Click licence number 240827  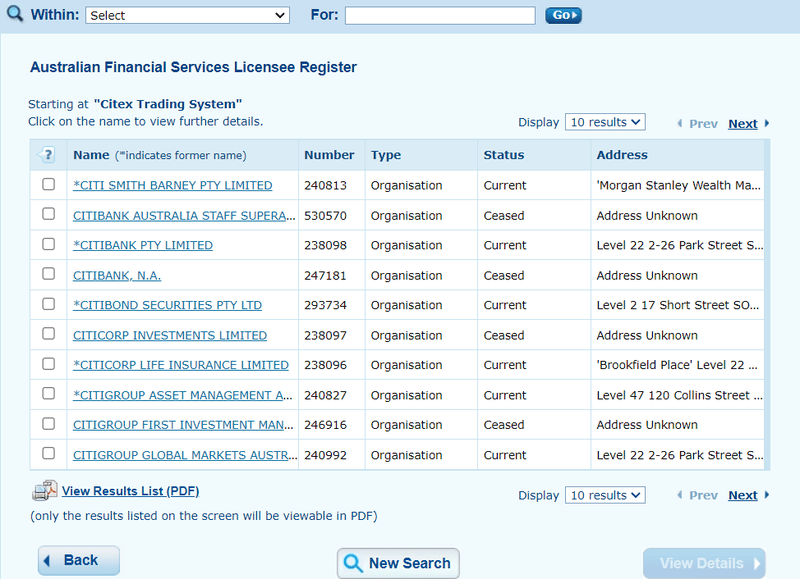pyautogui.click(x=326, y=395)
